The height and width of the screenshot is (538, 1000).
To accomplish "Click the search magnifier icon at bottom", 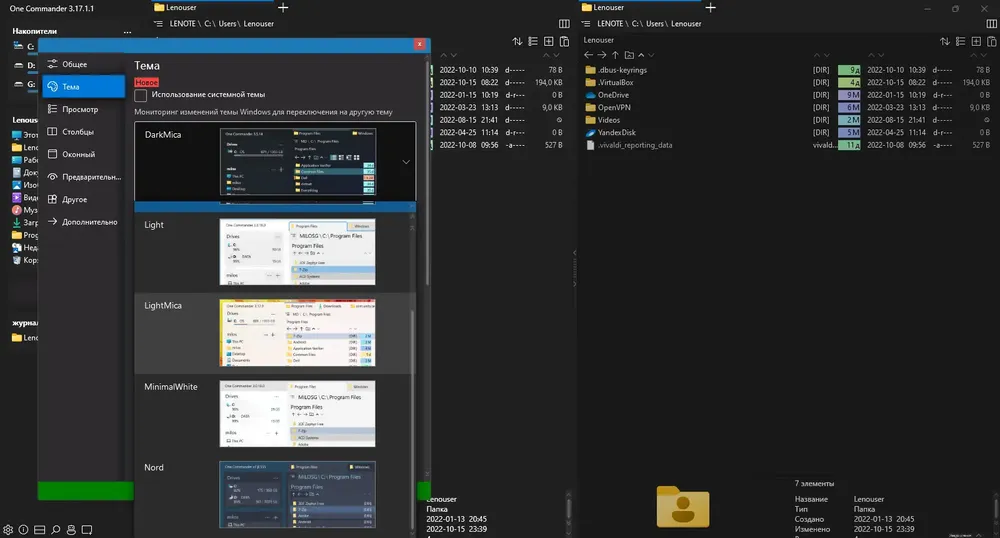I will point(55,530).
